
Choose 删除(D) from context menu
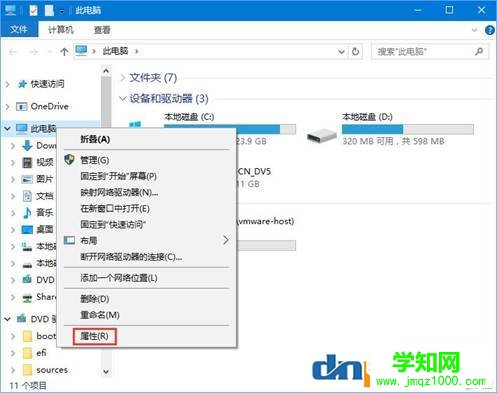click(x=95, y=299)
